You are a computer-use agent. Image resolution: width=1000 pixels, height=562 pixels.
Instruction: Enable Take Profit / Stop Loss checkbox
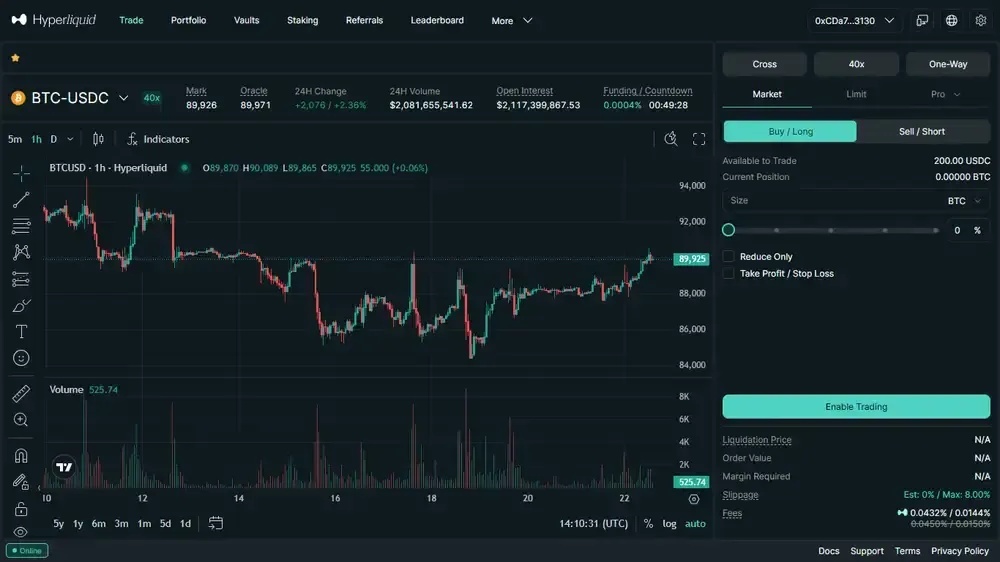(729, 273)
